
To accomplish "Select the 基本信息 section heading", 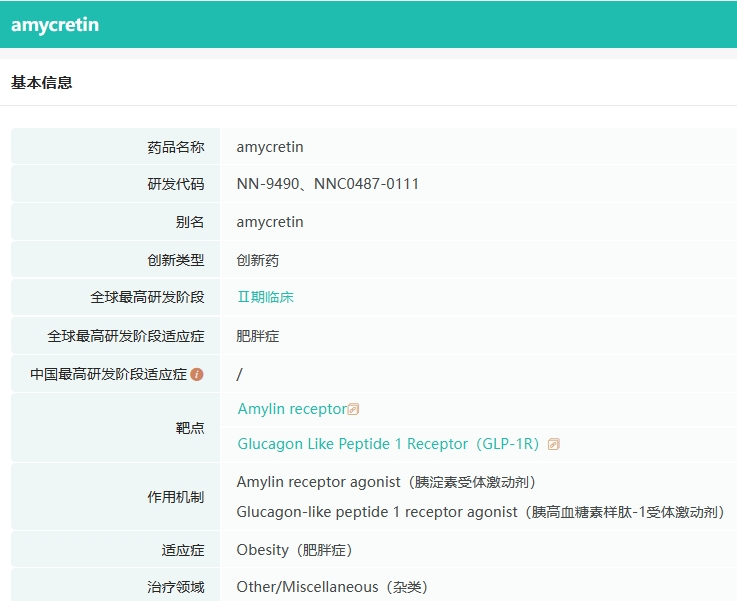I will point(41,83).
